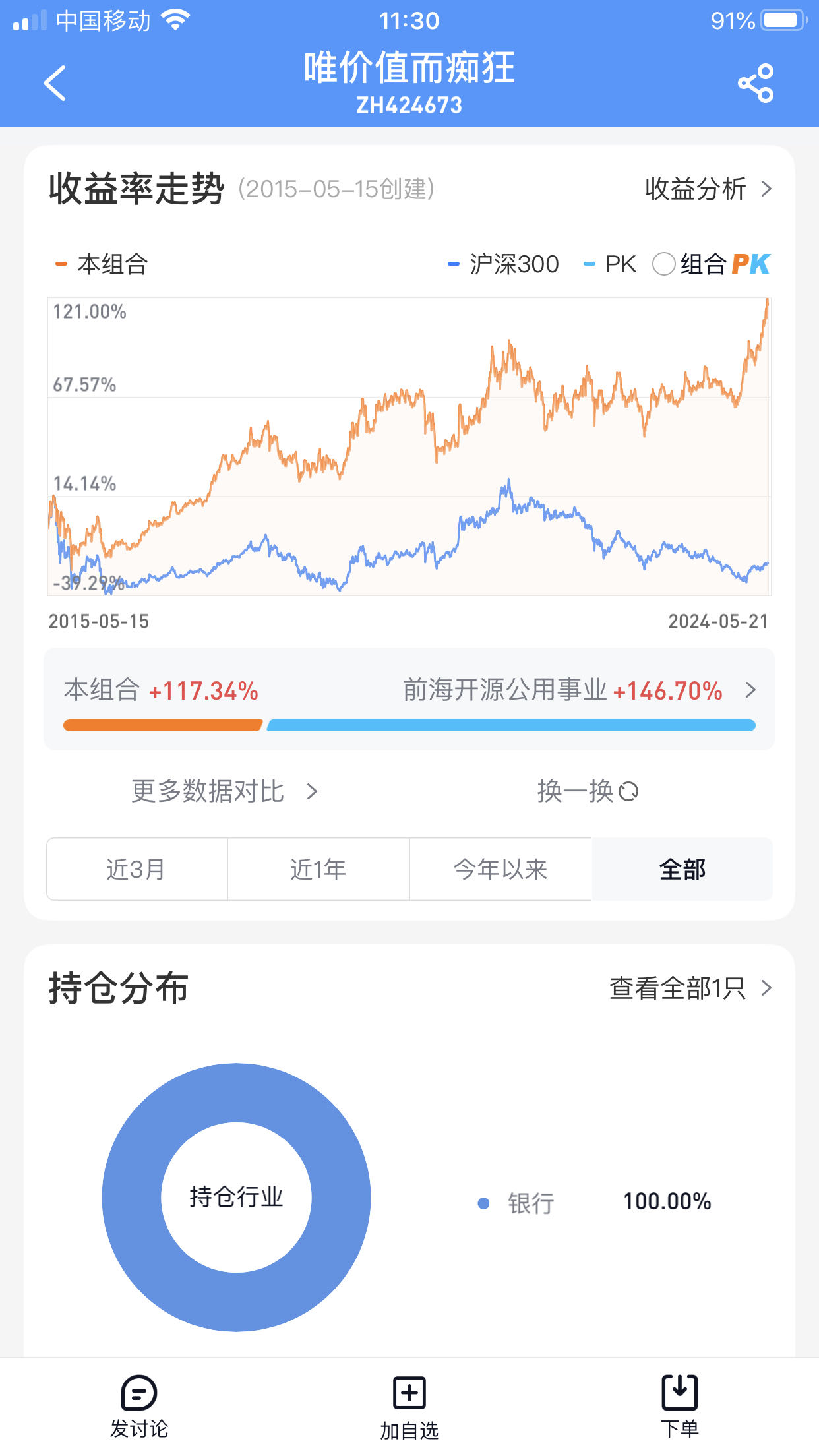Enable the 组合 PK radio button
Viewport: 819px width, 1456px height.
pos(663,264)
